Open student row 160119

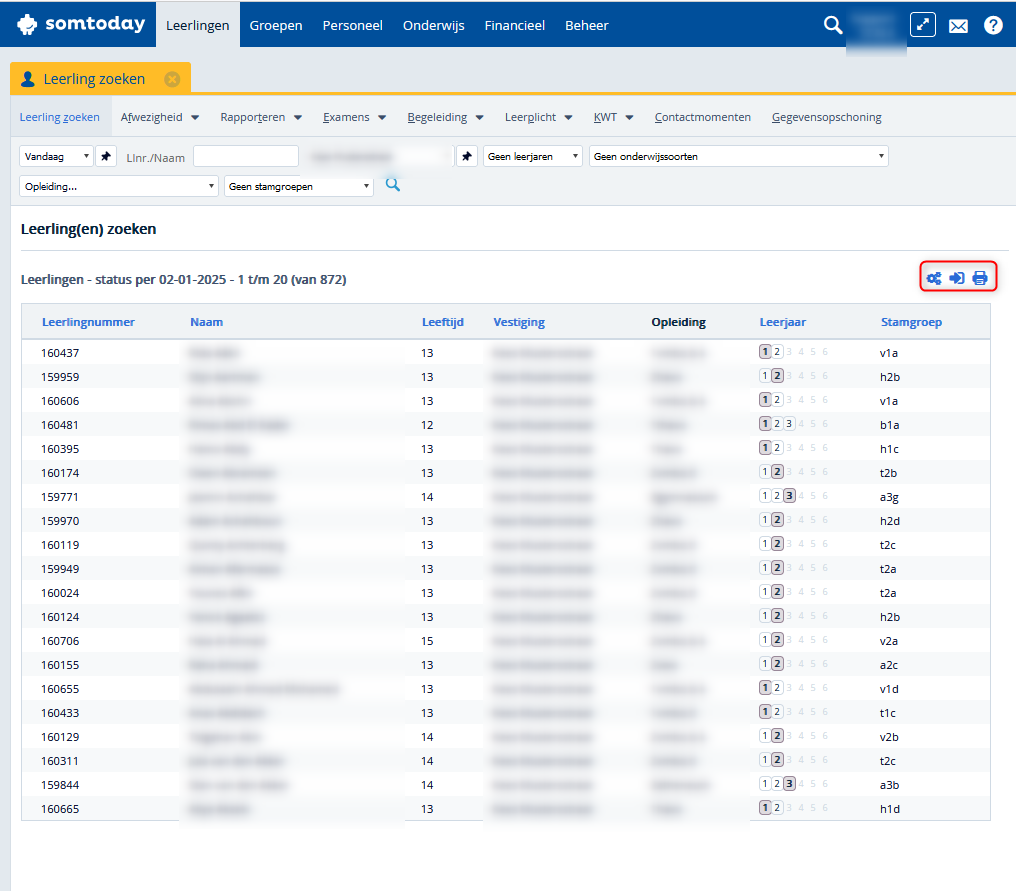pos(505,544)
